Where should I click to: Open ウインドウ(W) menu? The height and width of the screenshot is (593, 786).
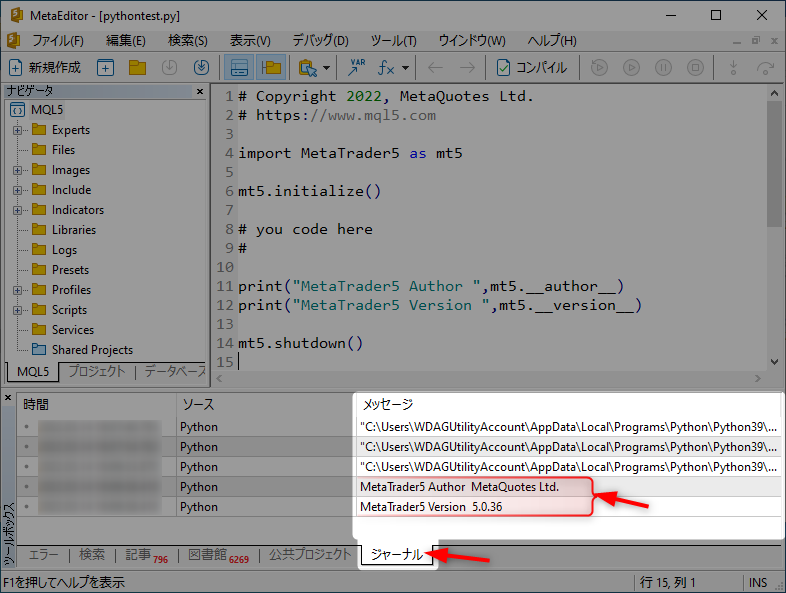[x=472, y=41]
